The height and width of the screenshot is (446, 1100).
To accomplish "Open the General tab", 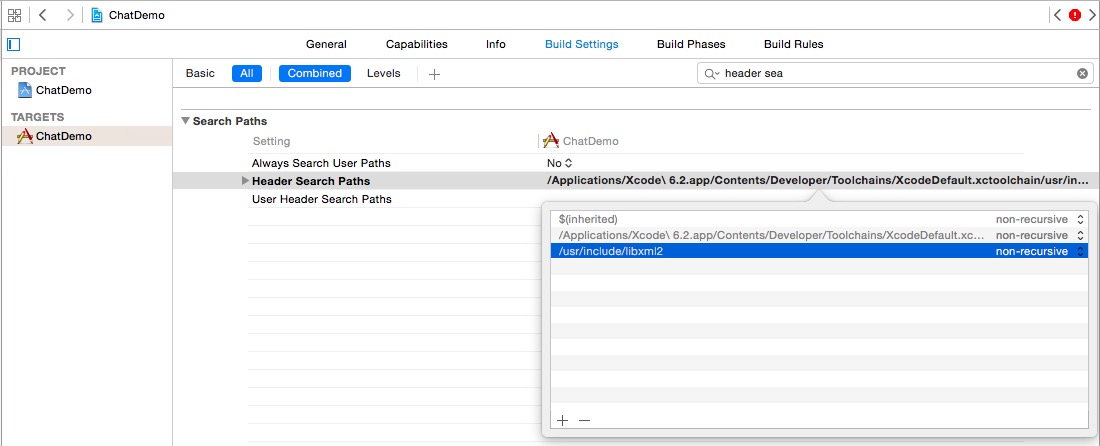I will point(326,44).
